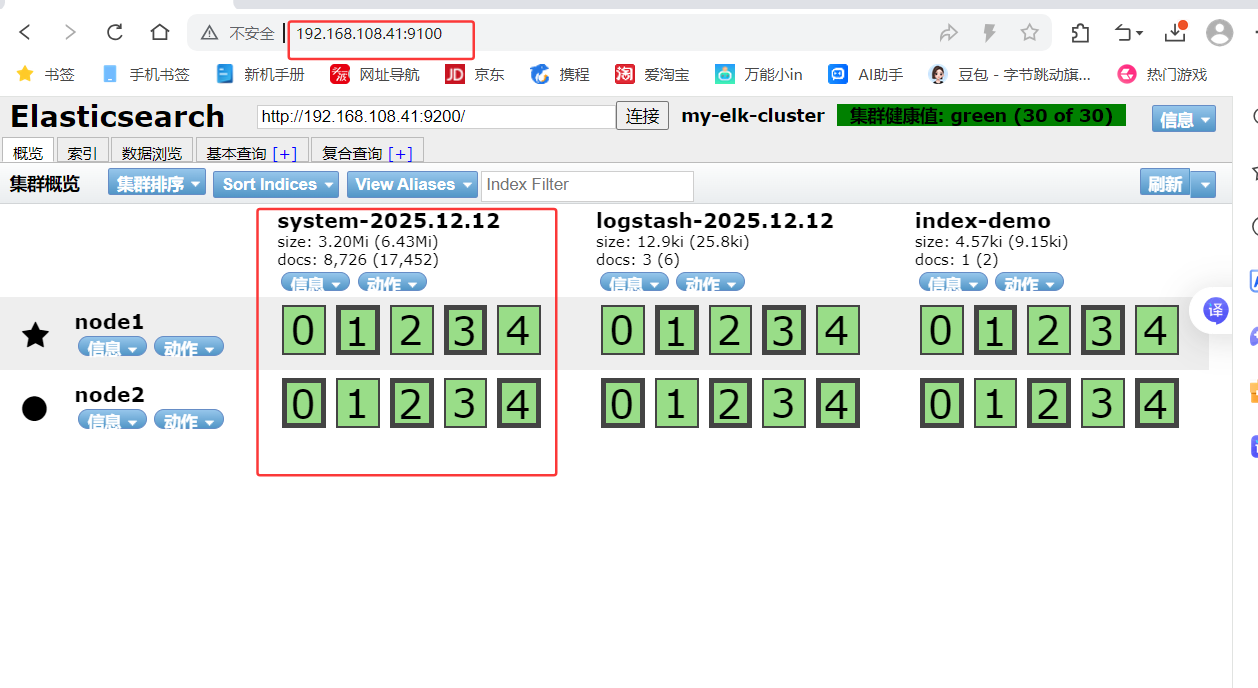The image size is (1258, 688).
Task: Open the node1 动作 dropdown
Action: (189, 348)
